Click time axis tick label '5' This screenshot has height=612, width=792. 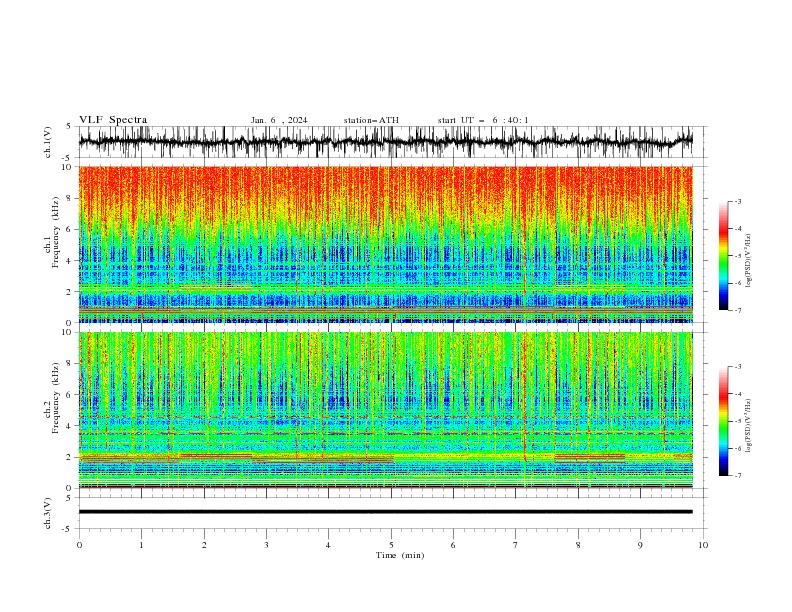pos(391,545)
